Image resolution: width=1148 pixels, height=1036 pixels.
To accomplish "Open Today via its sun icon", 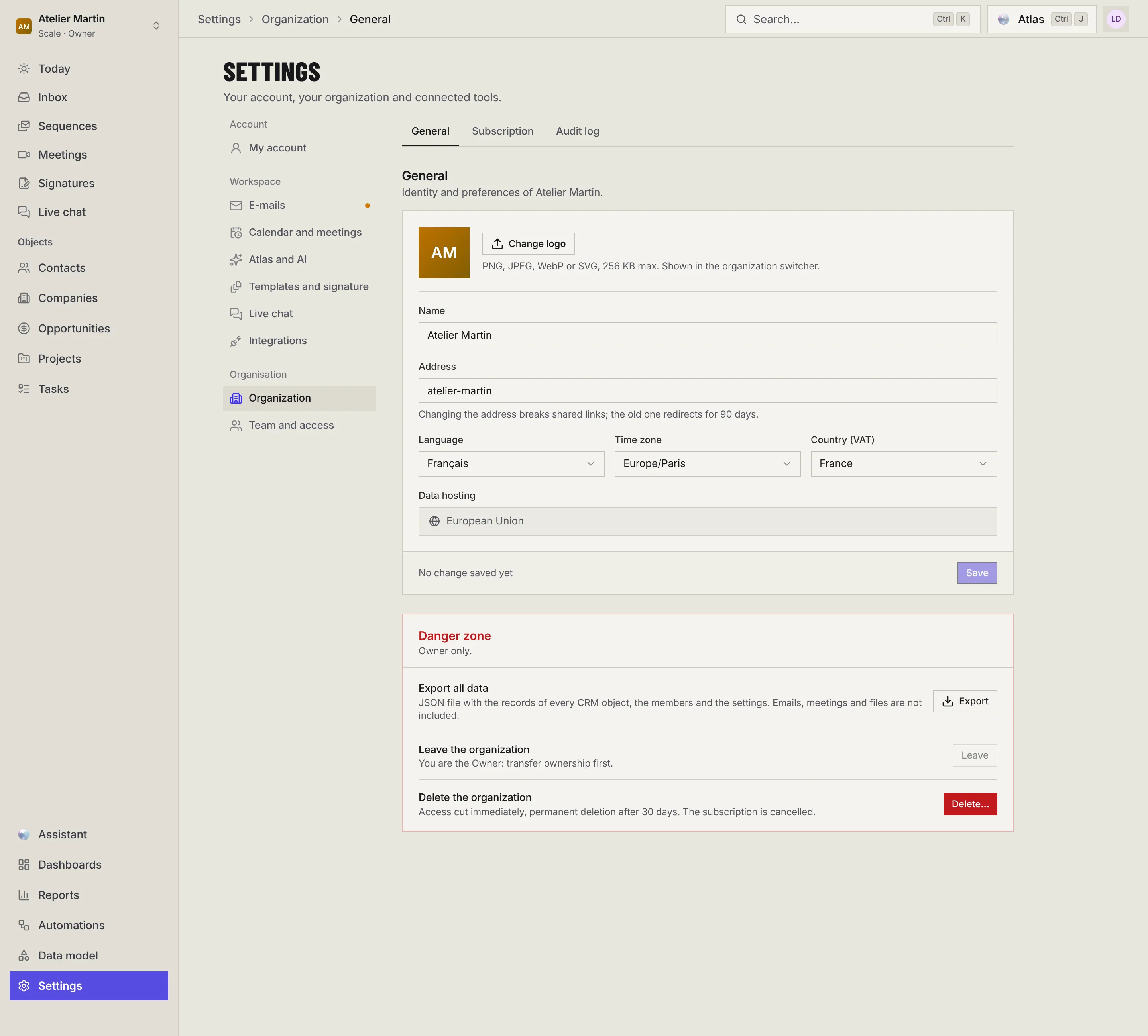I will (x=24, y=68).
